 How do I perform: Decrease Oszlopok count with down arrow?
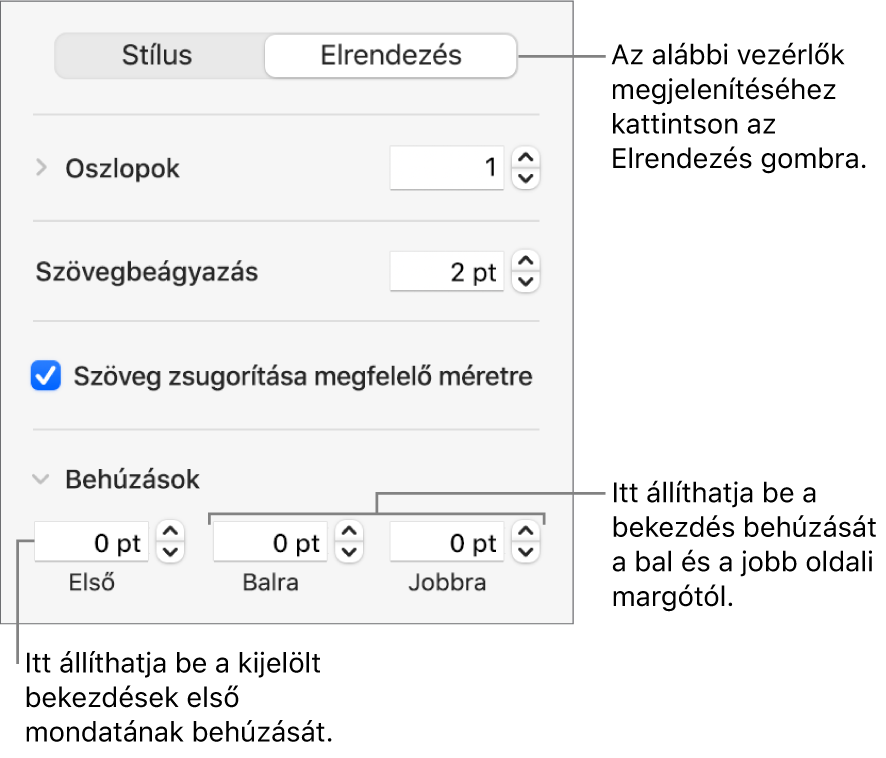[526, 179]
